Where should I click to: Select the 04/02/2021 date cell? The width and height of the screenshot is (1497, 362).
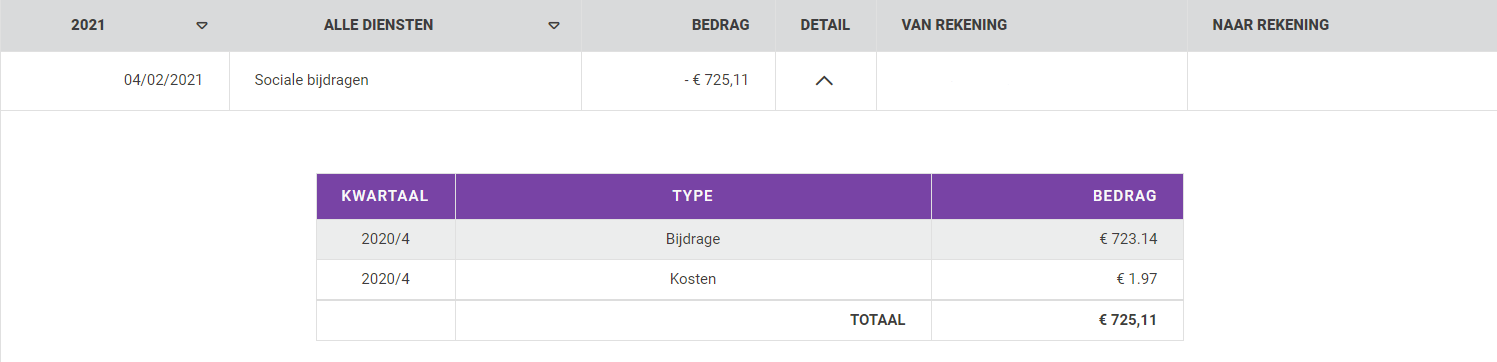click(163, 80)
